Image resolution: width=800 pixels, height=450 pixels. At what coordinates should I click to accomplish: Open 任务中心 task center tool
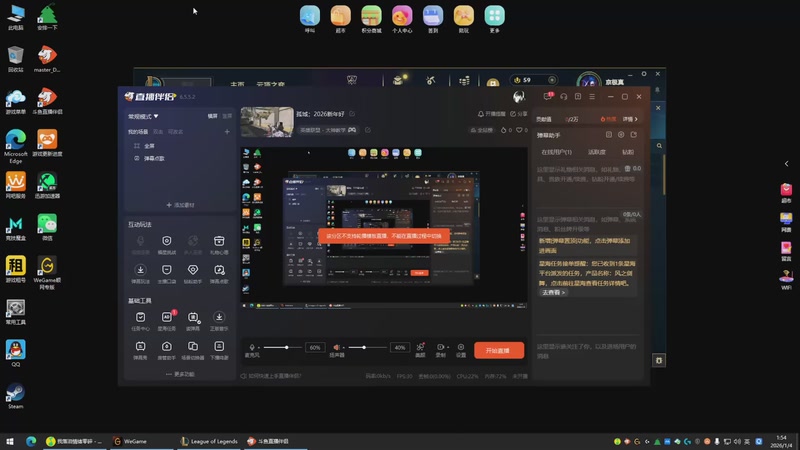(140, 320)
